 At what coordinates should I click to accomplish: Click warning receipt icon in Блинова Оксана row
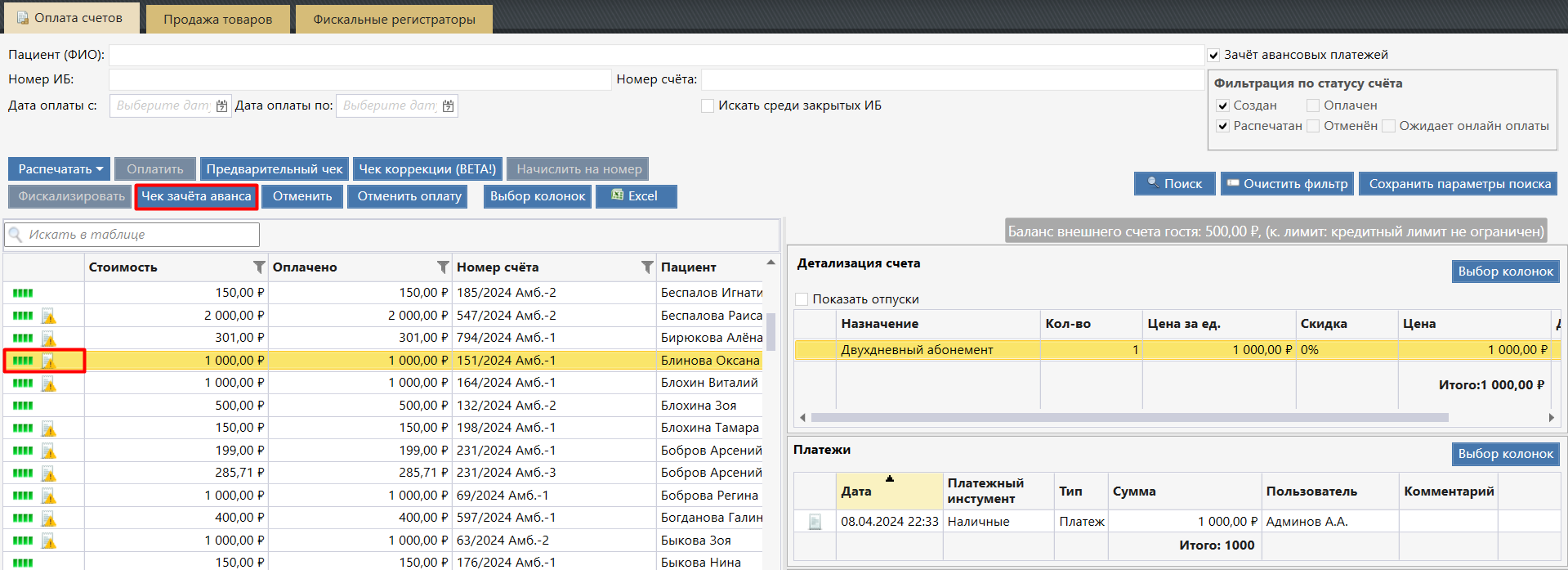[x=49, y=361]
